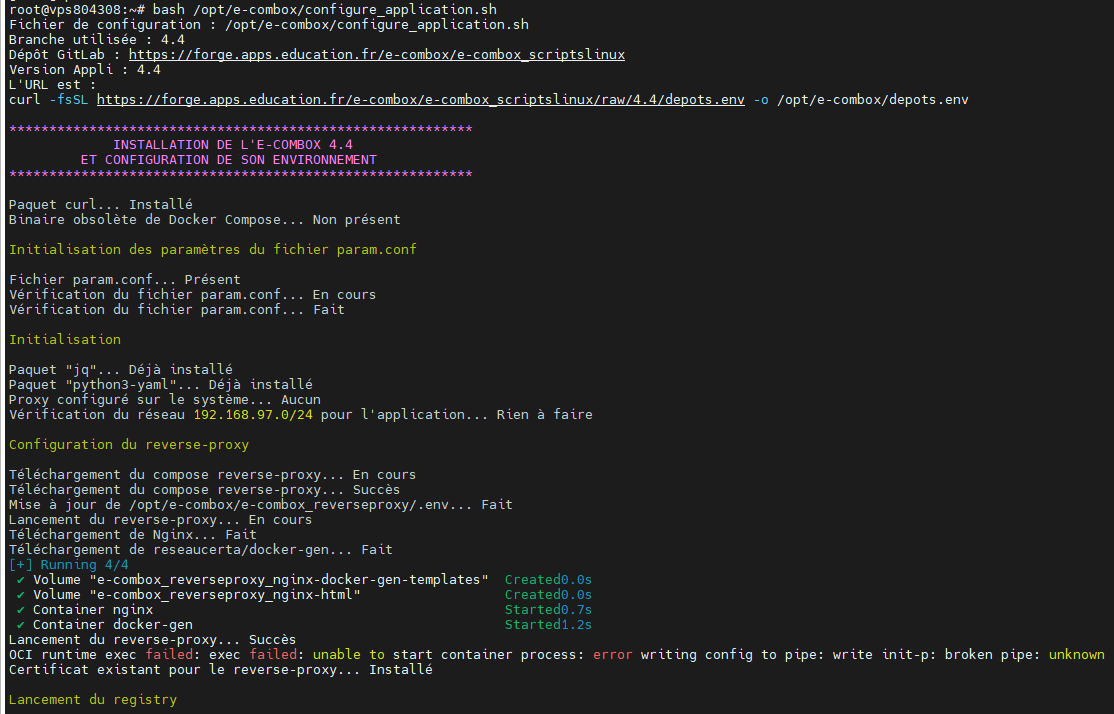Viewport: 1114px width, 714px height.
Task: Click the "[+] Running 4/4" status line
Action: click(x=69, y=565)
